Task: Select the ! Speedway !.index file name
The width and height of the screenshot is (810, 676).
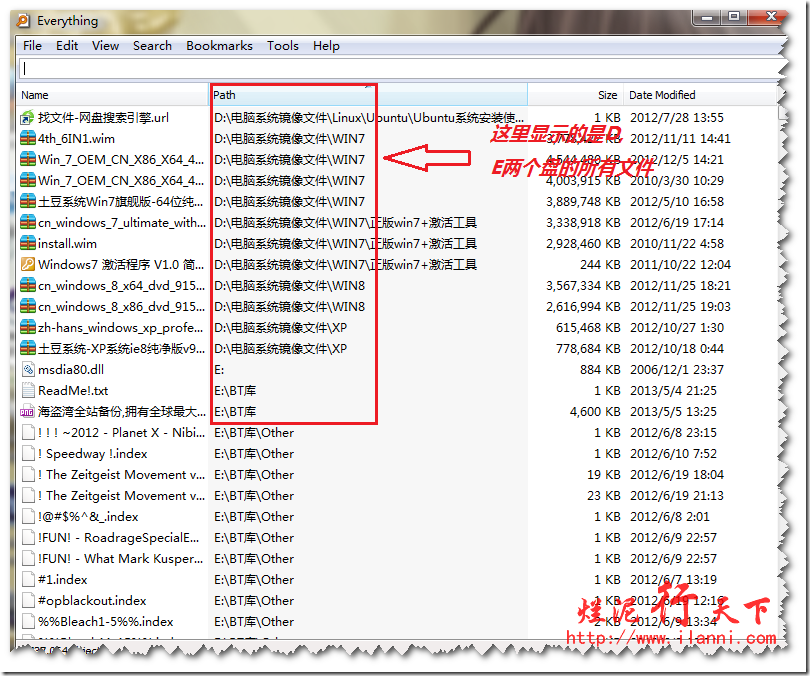Action: tap(92, 454)
